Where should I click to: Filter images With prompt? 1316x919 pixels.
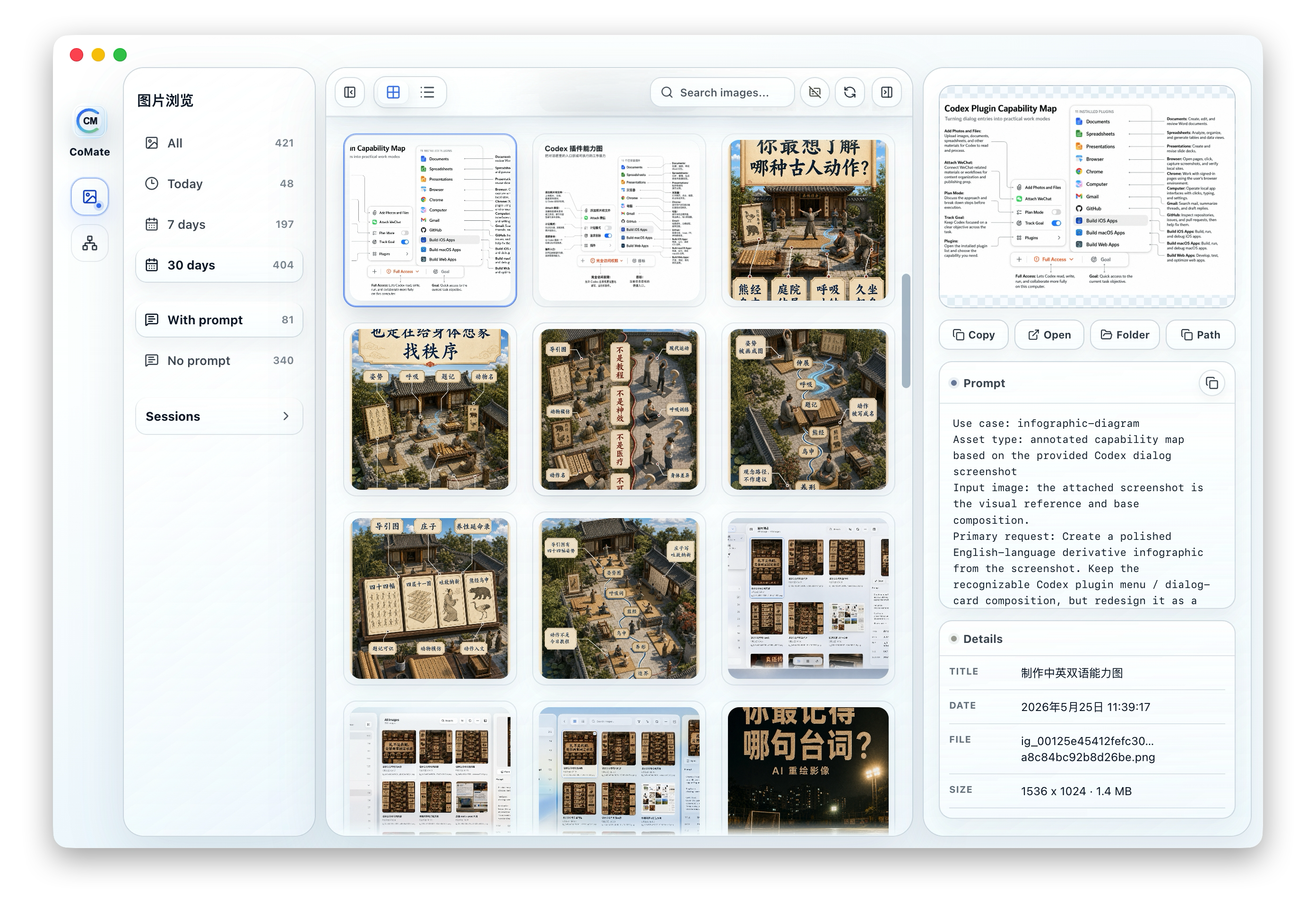[219, 320]
